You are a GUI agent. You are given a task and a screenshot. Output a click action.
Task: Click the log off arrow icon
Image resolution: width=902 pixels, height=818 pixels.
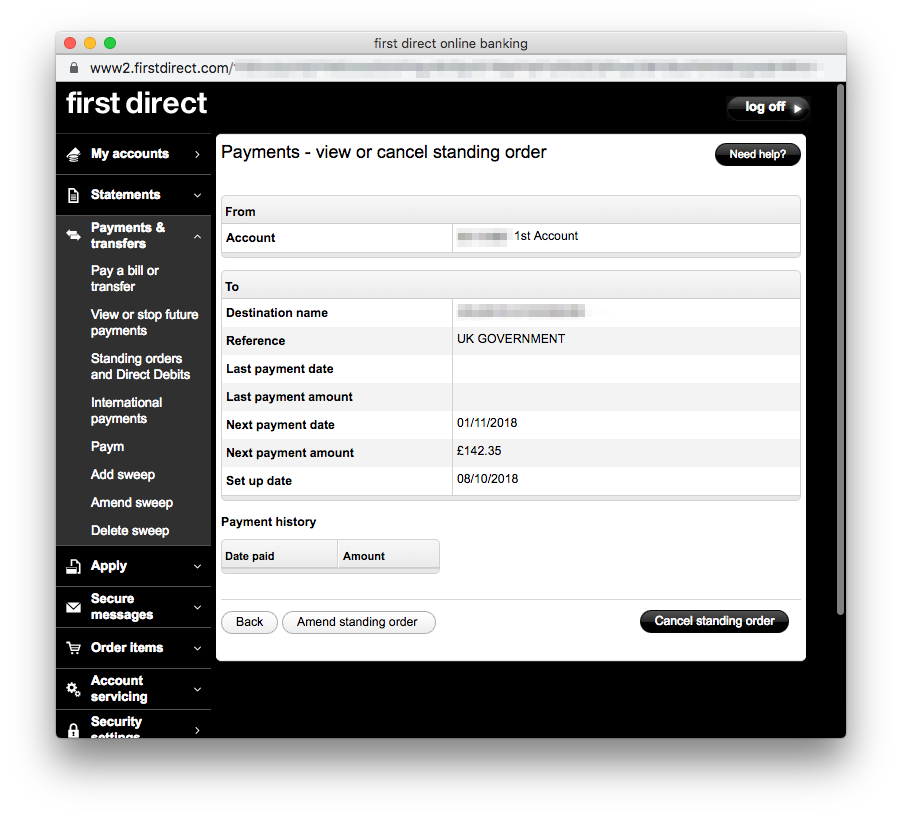(797, 108)
